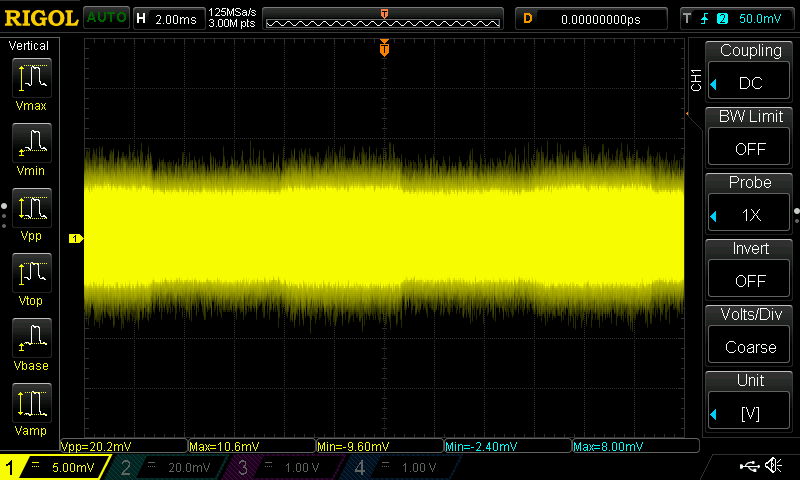Click the AUTO trigger status button
This screenshot has width=800, height=480.
[105, 18]
